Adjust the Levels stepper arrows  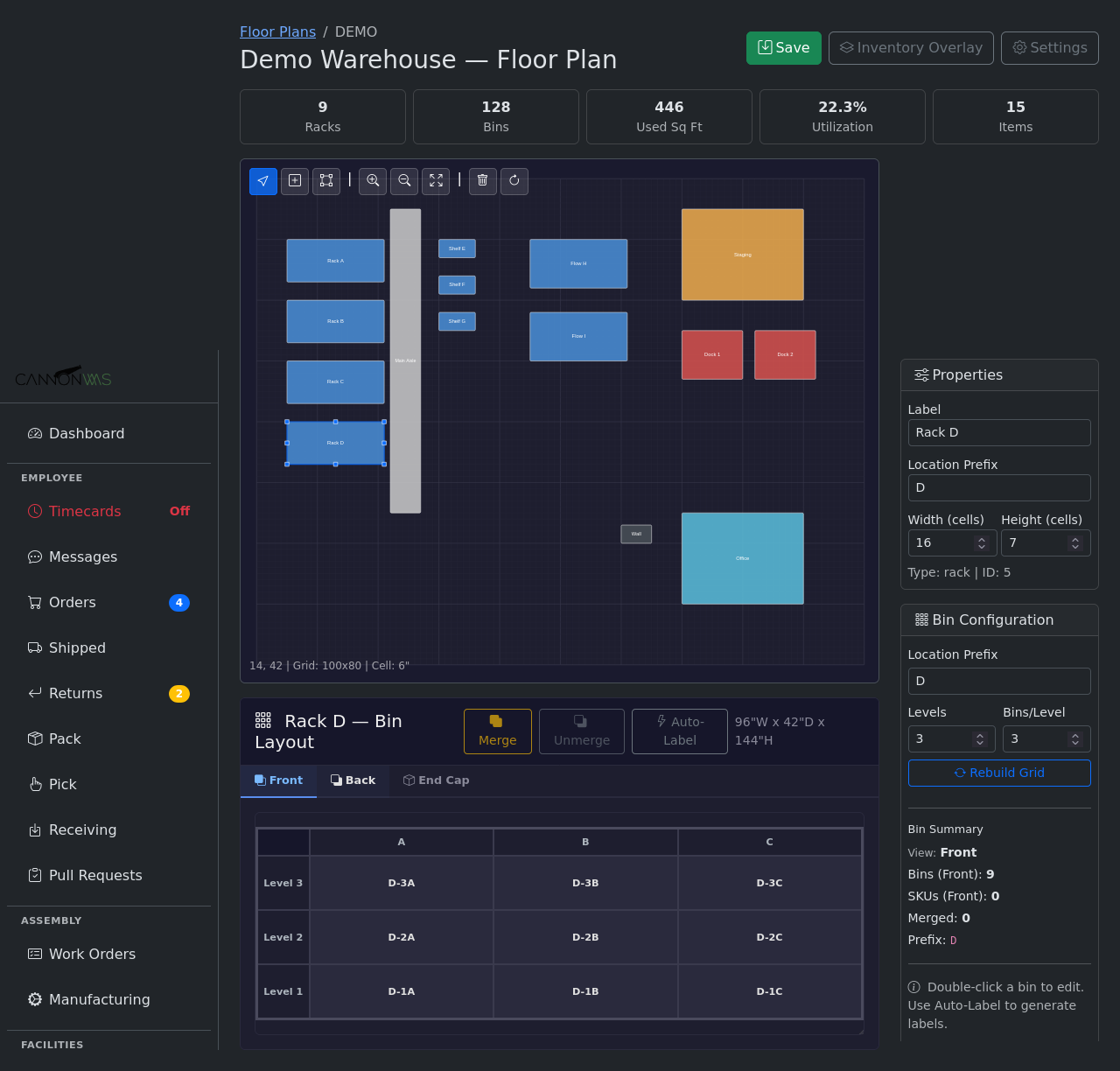click(980, 739)
